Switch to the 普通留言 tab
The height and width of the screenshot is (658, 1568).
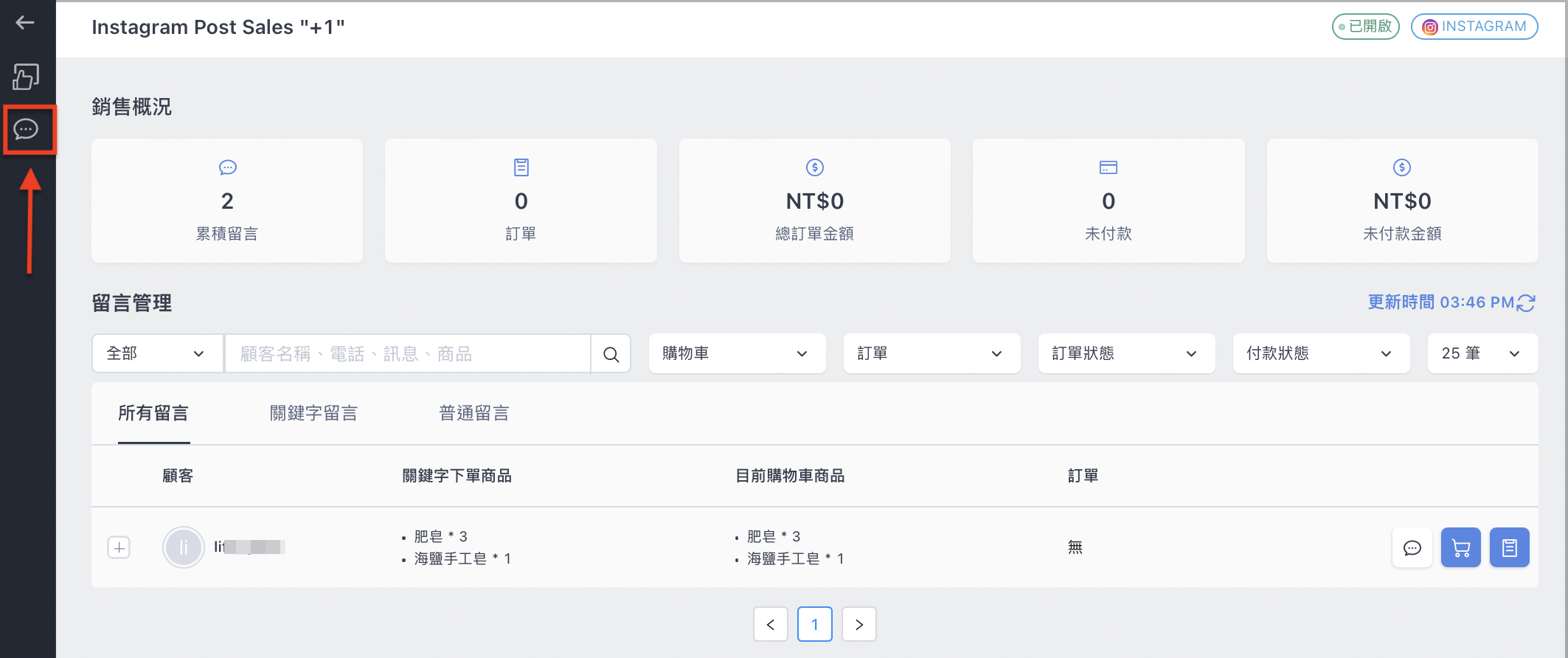pyautogui.click(x=473, y=413)
